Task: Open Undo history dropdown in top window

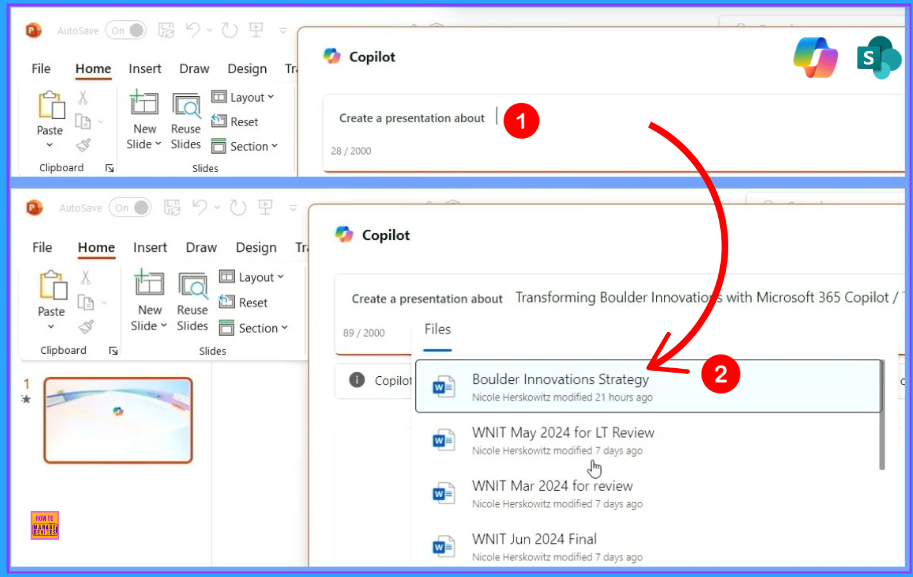Action: [x=210, y=30]
